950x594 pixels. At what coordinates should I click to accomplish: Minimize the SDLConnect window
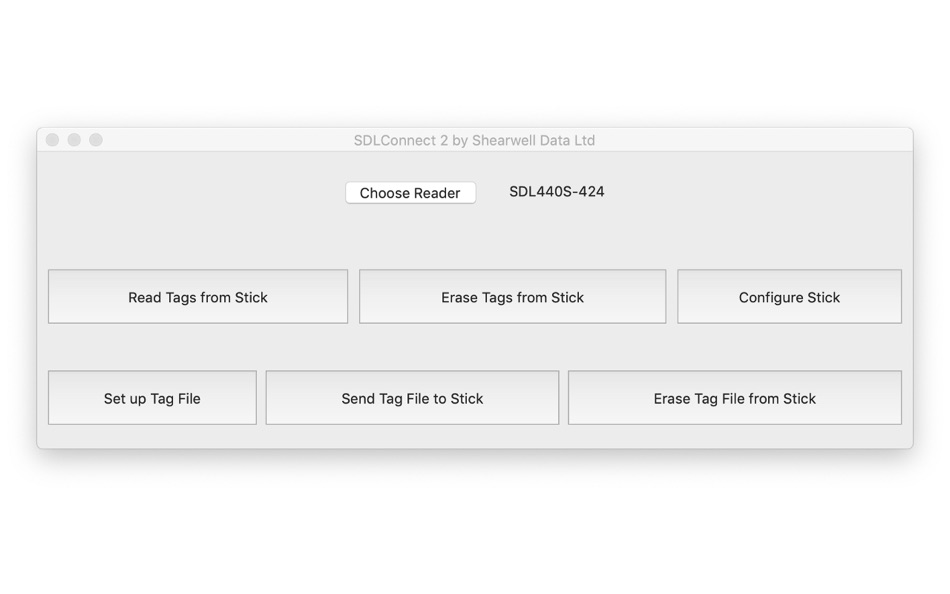[x=74, y=140]
